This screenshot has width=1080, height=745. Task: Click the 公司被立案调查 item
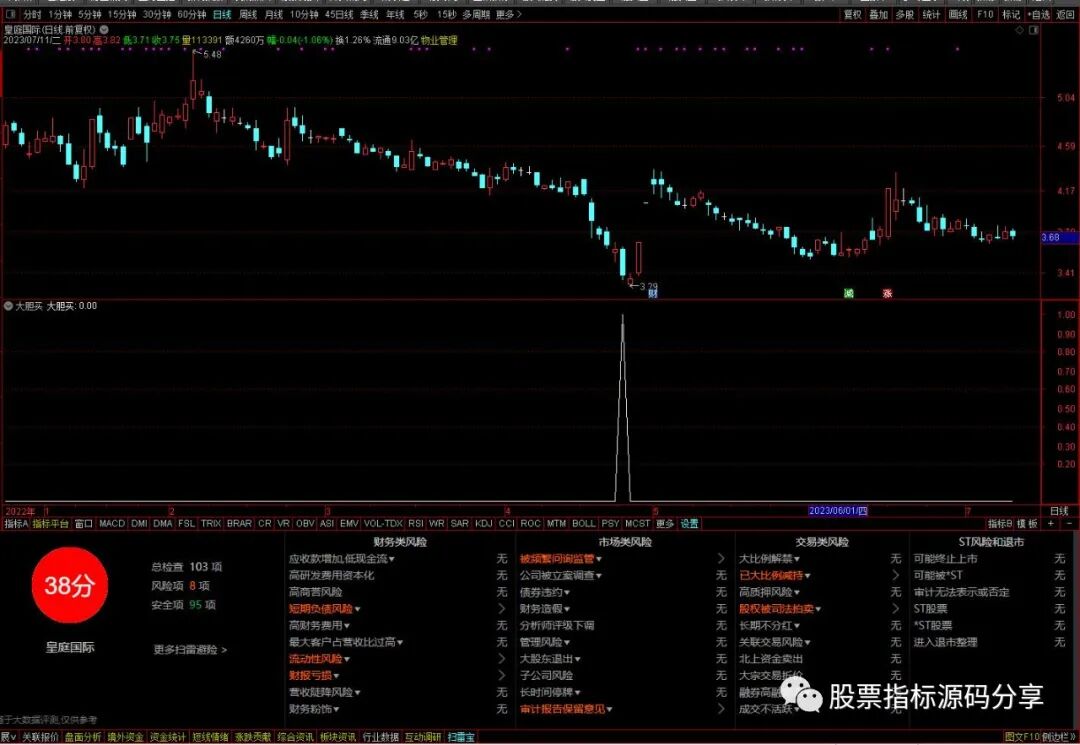tap(561, 575)
